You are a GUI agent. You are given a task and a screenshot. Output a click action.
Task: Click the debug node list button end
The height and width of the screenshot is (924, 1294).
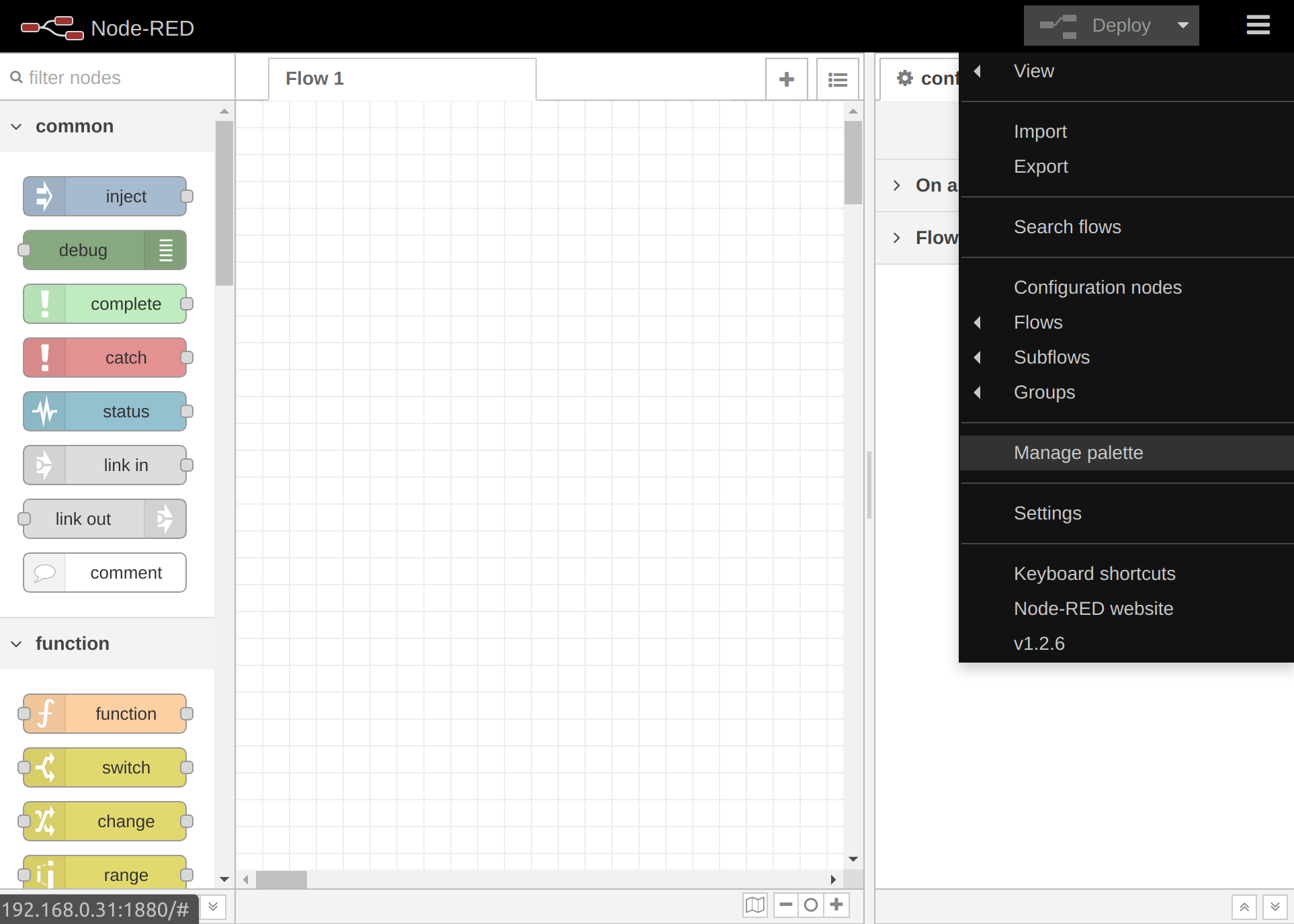[165, 250]
